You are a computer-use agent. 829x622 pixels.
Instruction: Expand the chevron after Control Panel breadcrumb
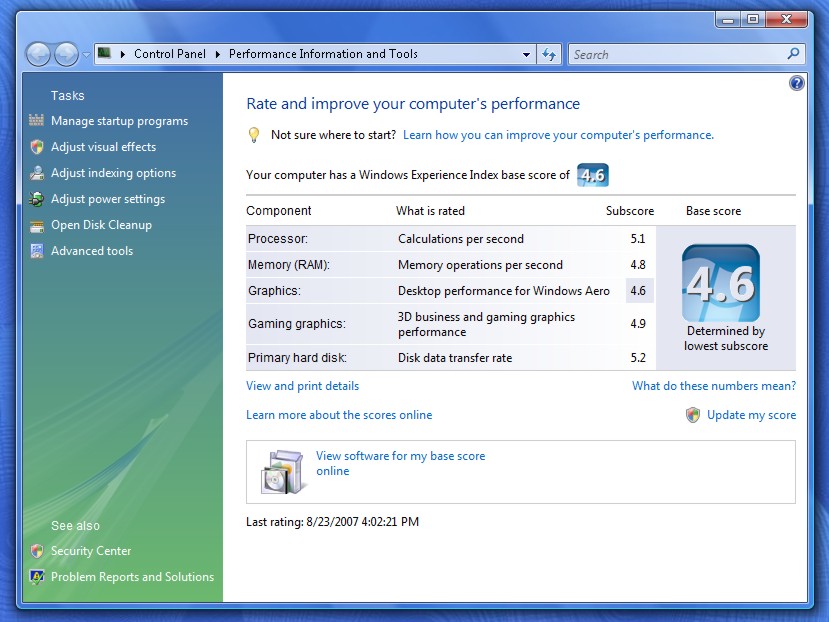(x=217, y=54)
